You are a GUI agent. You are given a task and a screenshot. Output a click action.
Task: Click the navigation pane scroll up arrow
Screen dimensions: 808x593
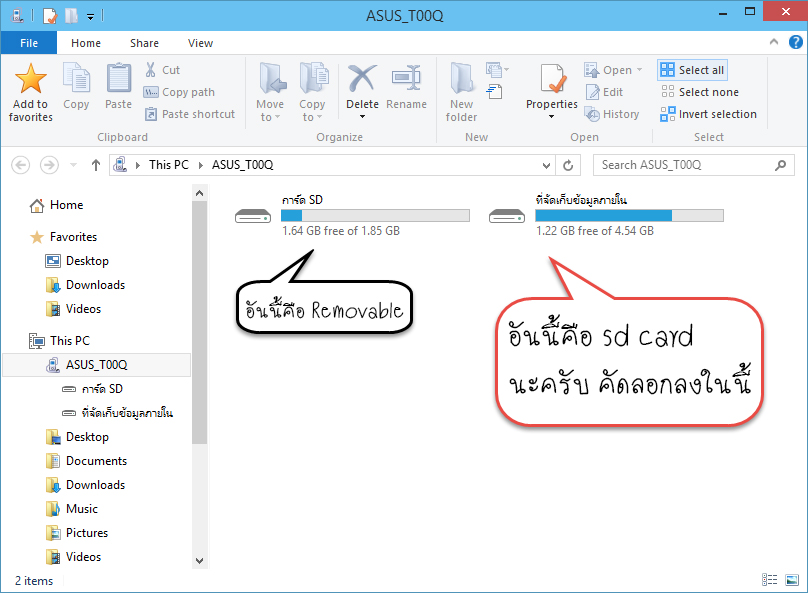199,194
